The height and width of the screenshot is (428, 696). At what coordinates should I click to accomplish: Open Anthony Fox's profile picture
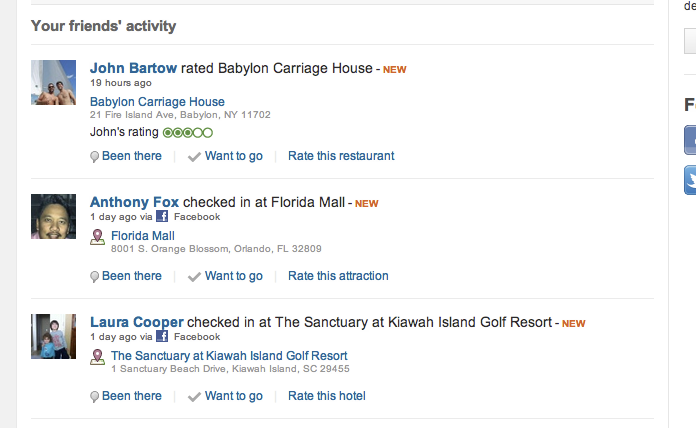53,216
